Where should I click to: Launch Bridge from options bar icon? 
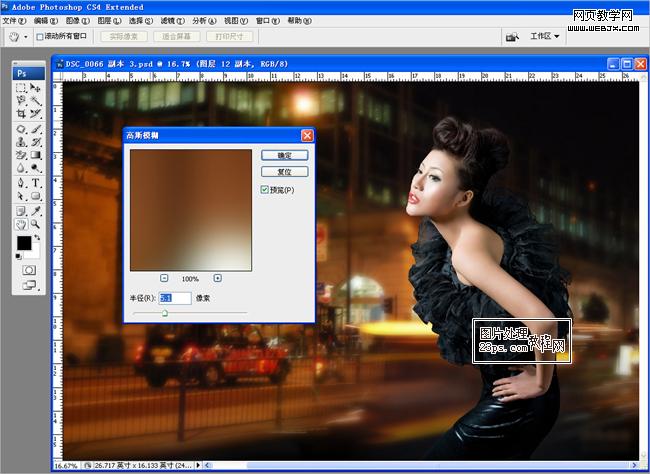[x=512, y=37]
